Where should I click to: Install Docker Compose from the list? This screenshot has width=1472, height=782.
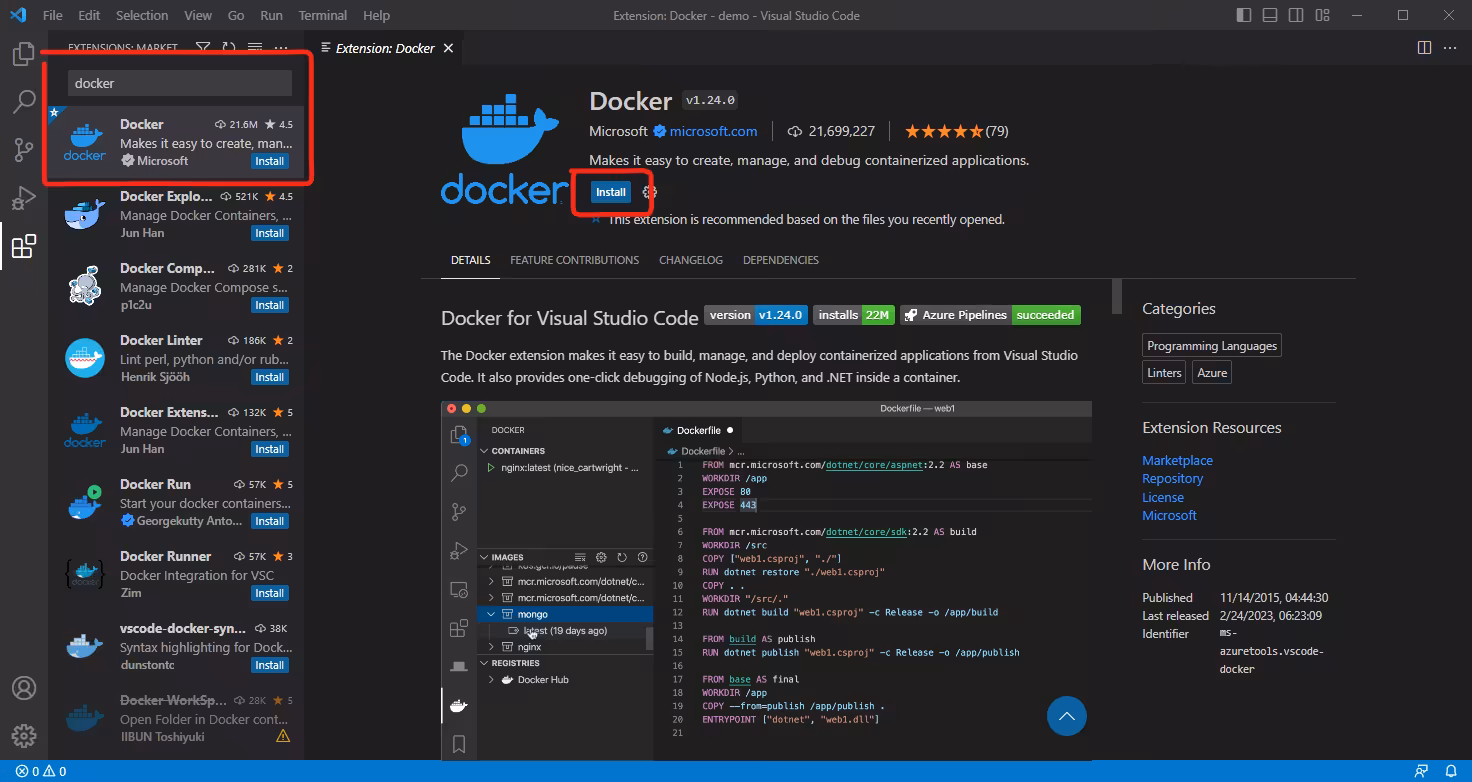tap(269, 305)
